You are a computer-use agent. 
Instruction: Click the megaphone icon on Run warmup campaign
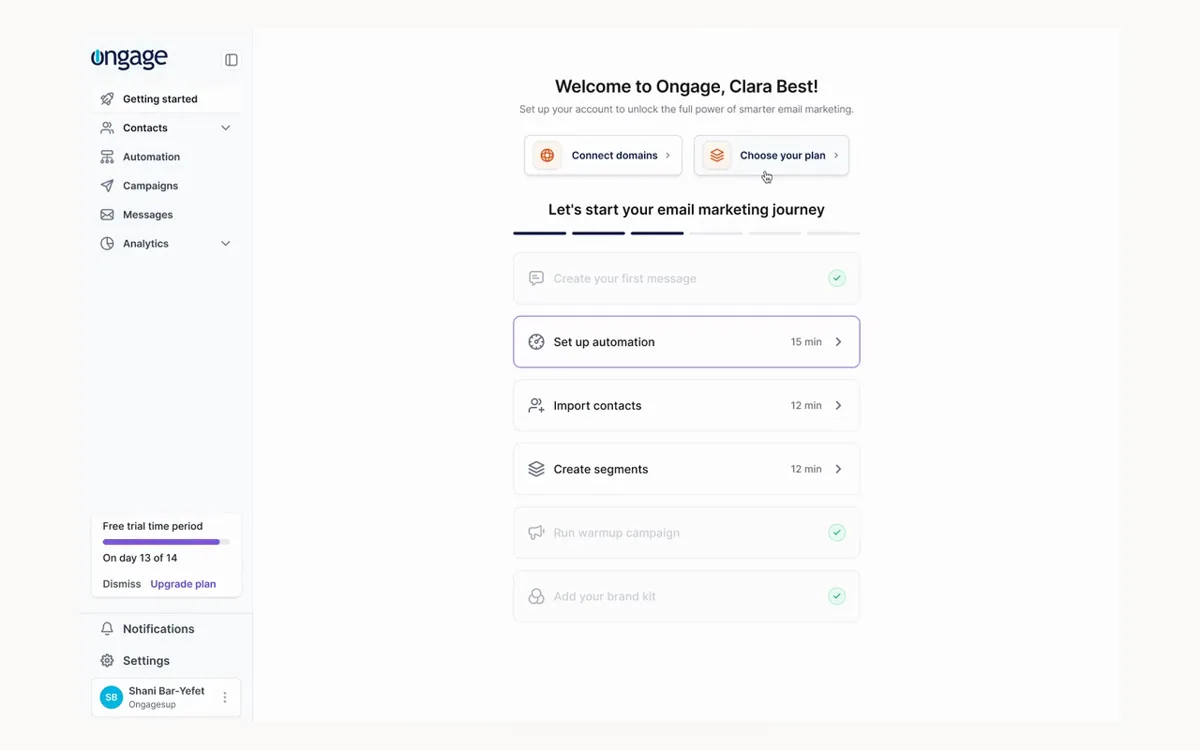pos(536,533)
